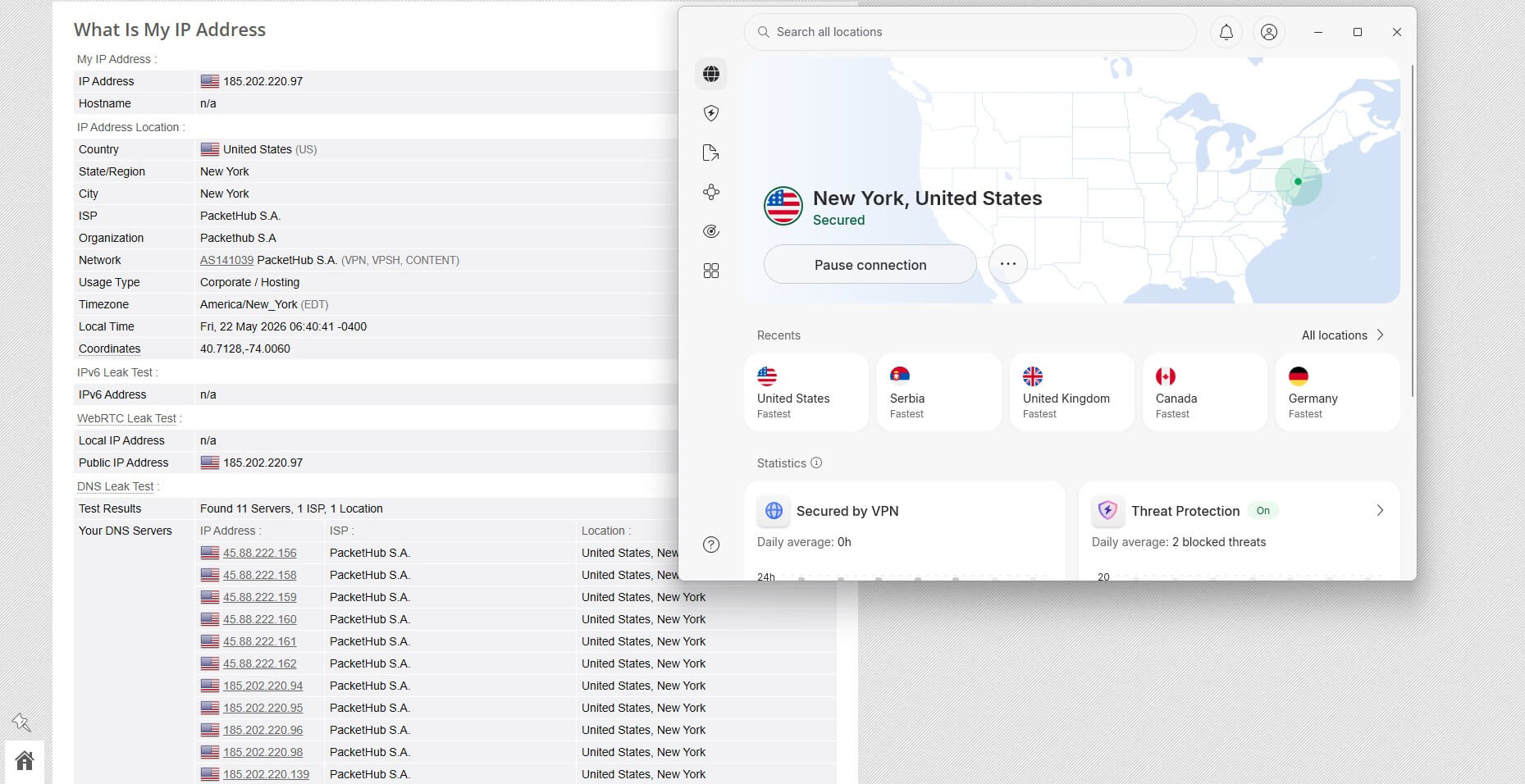The image size is (1525, 784).
Task: Open the Meshnet sidebar icon
Action: click(711, 192)
